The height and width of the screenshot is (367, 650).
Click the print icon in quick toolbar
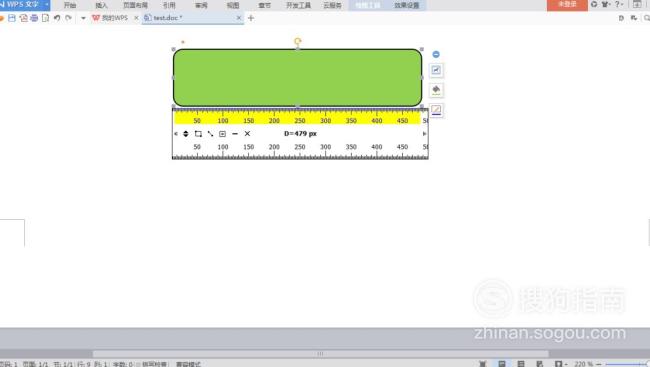click(34, 18)
